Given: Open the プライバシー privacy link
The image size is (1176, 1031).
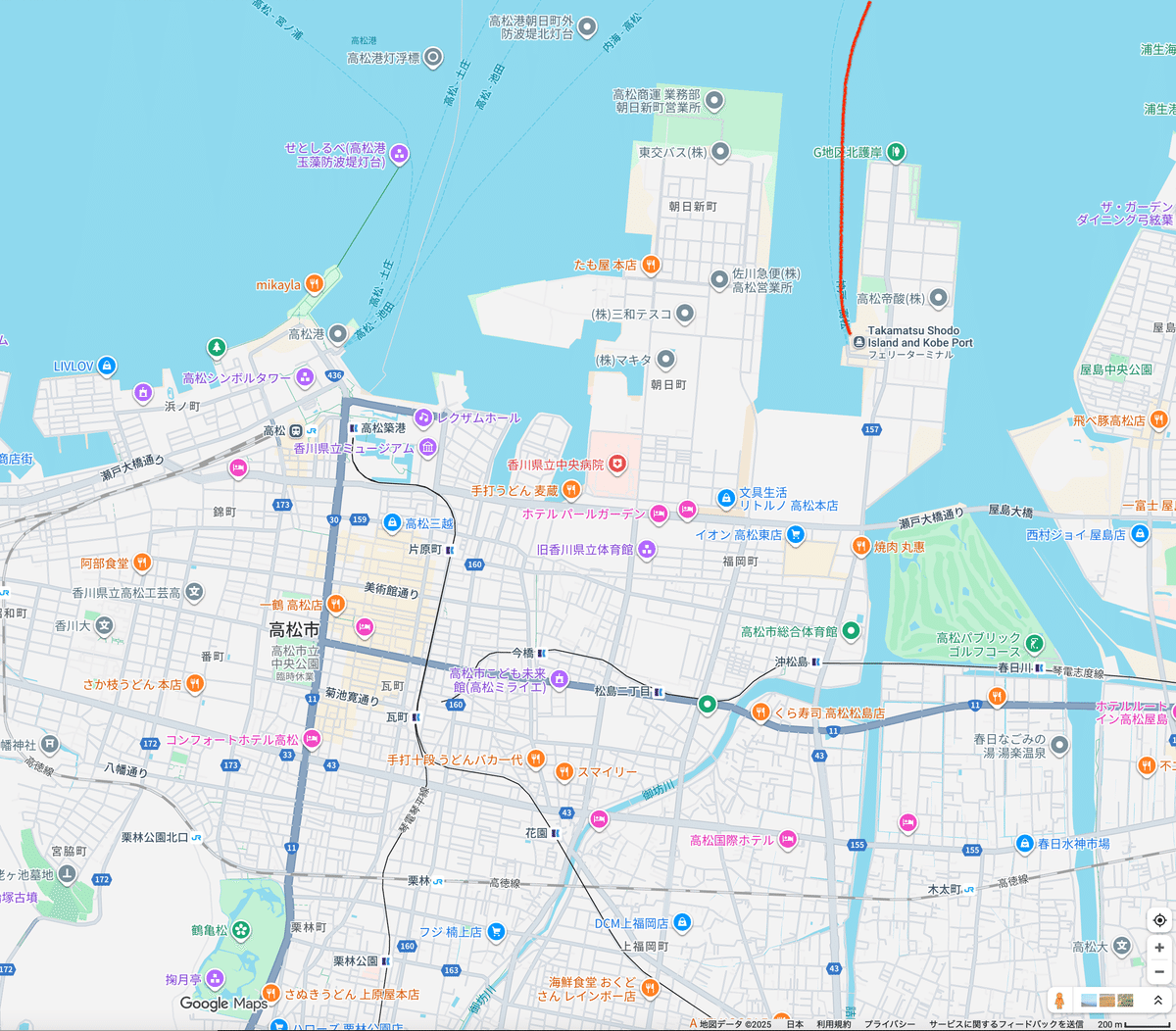Looking at the screenshot, I should click(x=889, y=1024).
